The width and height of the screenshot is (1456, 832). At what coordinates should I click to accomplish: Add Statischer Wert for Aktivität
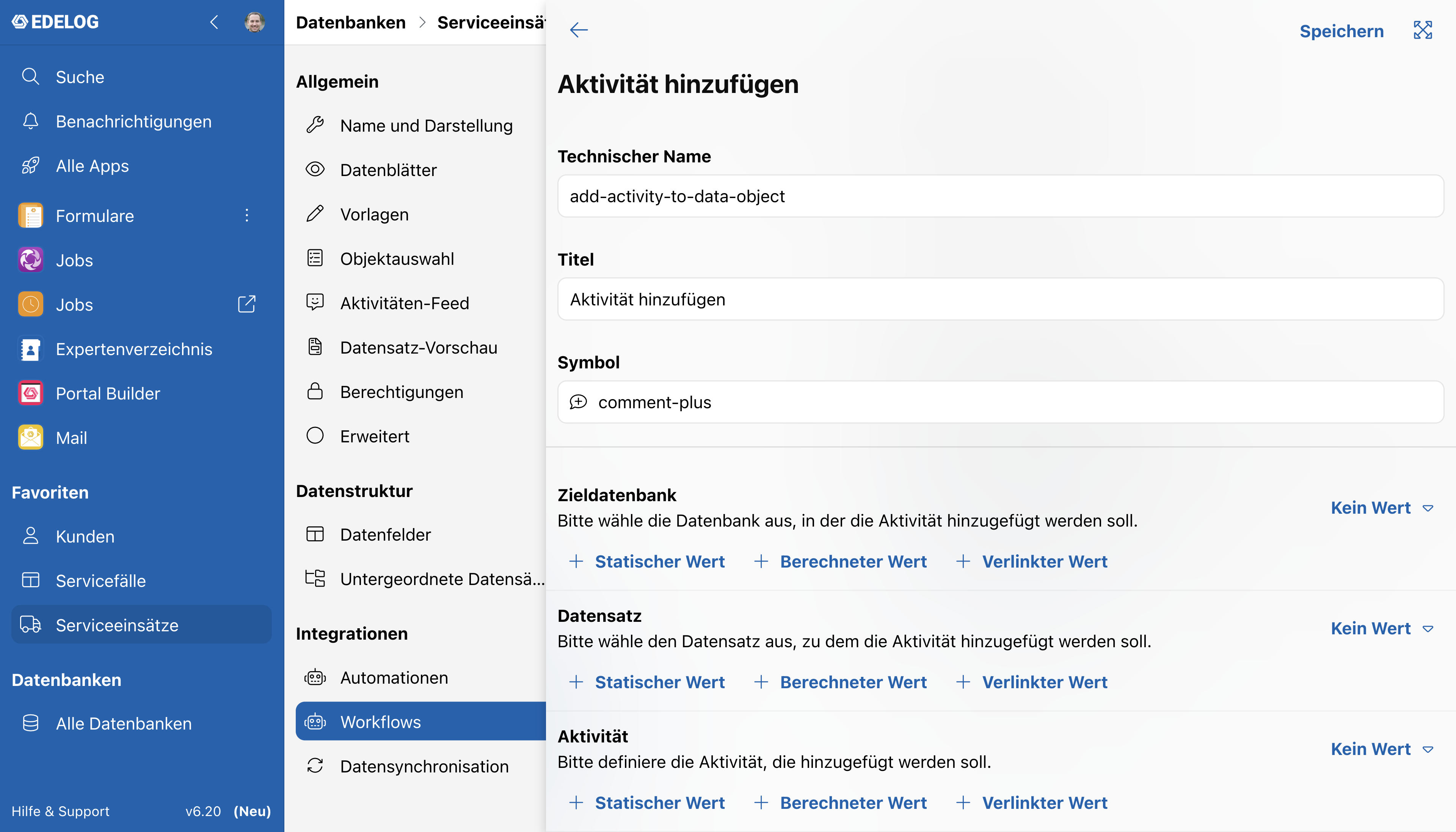(648, 802)
